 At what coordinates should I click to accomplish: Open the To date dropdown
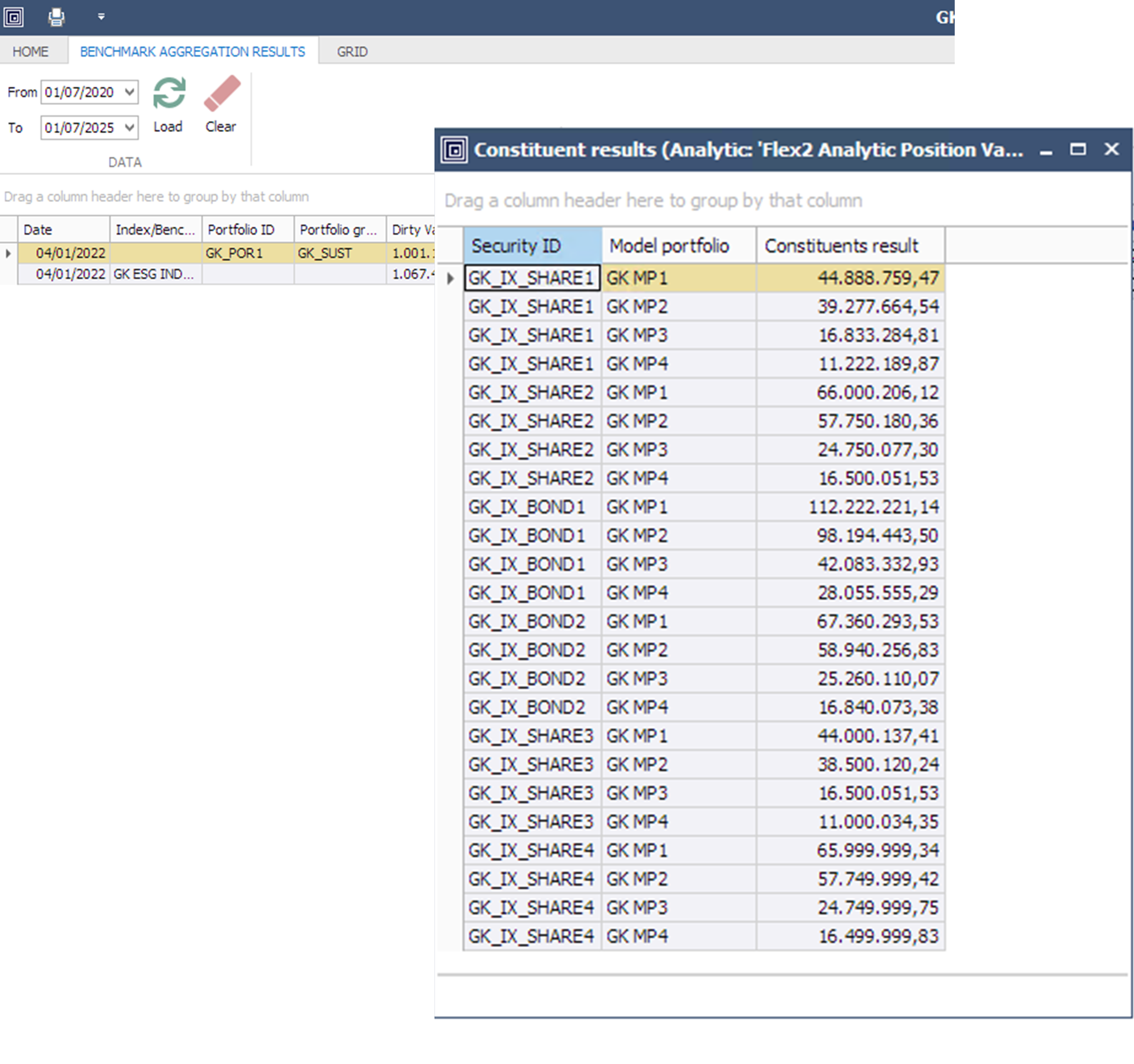(x=129, y=127)
